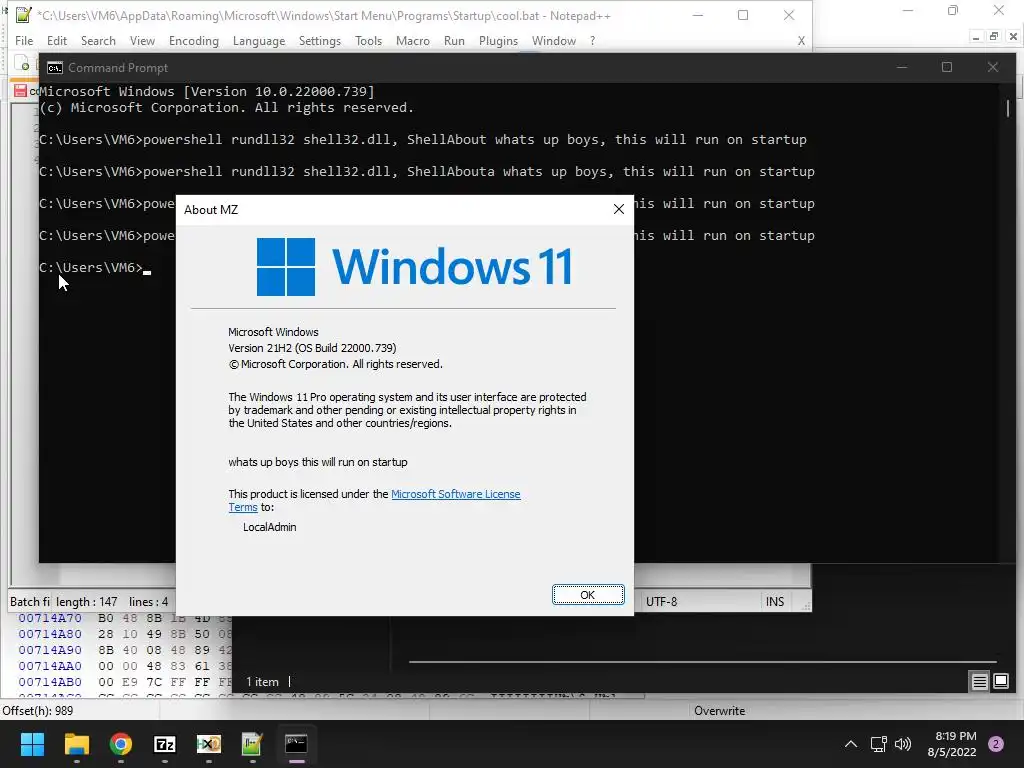Open the Microsoft Software License link
This screenshot has height=768, width=1024.
(x=455, y=494)
